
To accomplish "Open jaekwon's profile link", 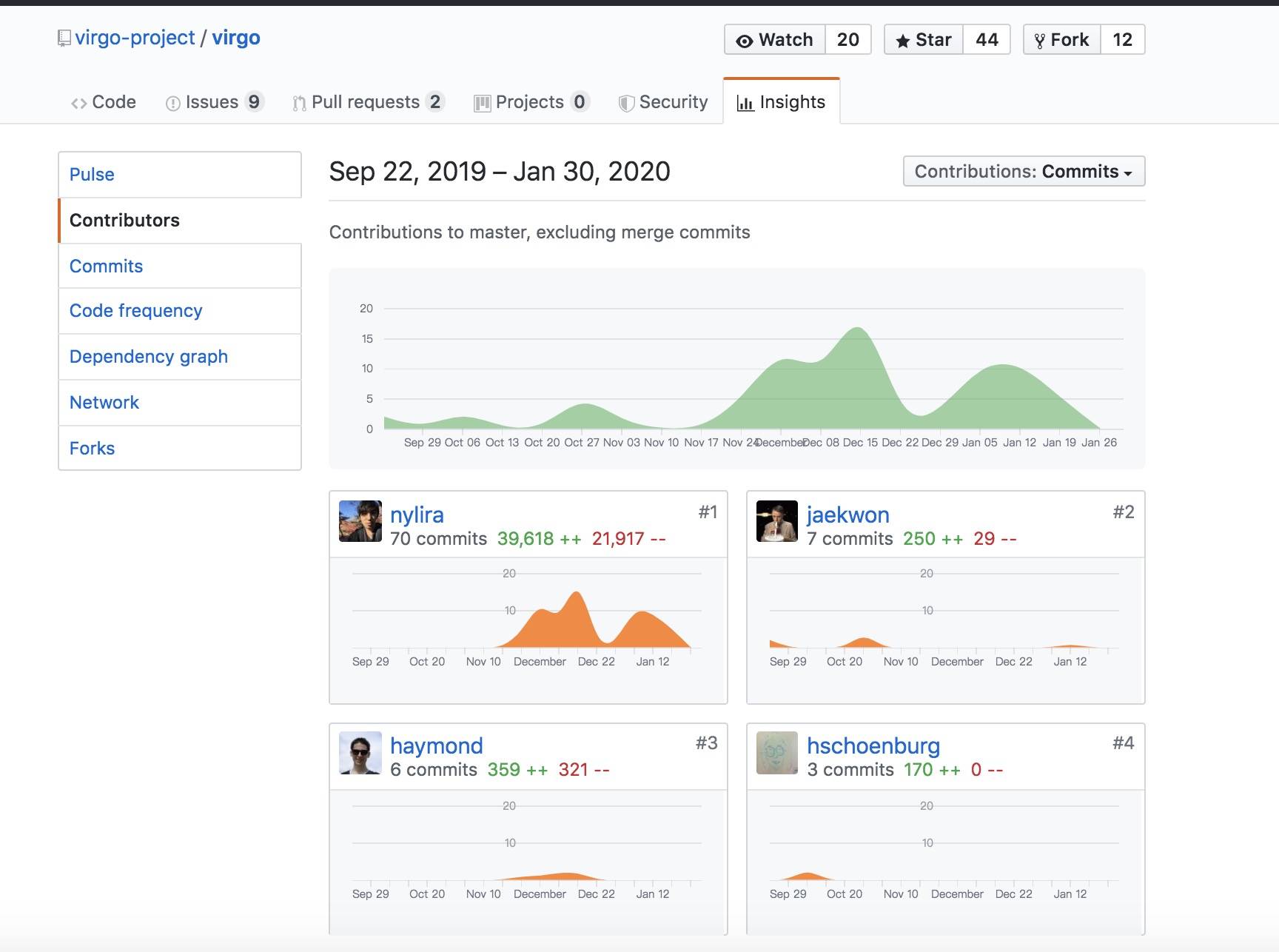I will [x=848, y=514].
